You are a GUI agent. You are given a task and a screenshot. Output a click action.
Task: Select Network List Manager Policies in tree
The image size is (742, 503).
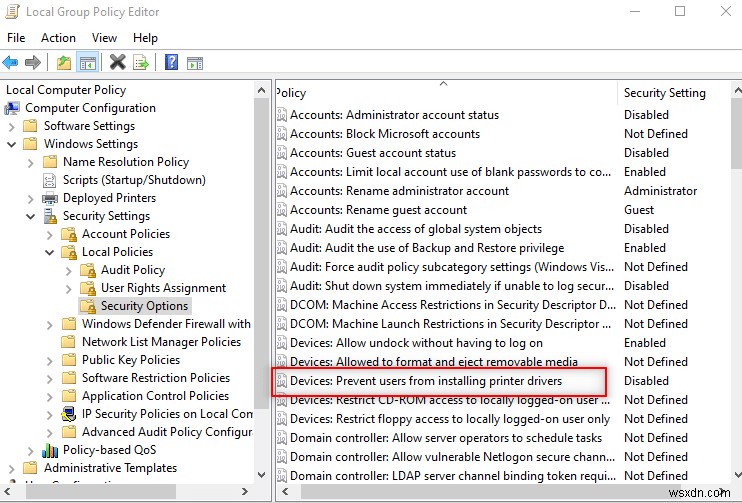coord(161,342)
